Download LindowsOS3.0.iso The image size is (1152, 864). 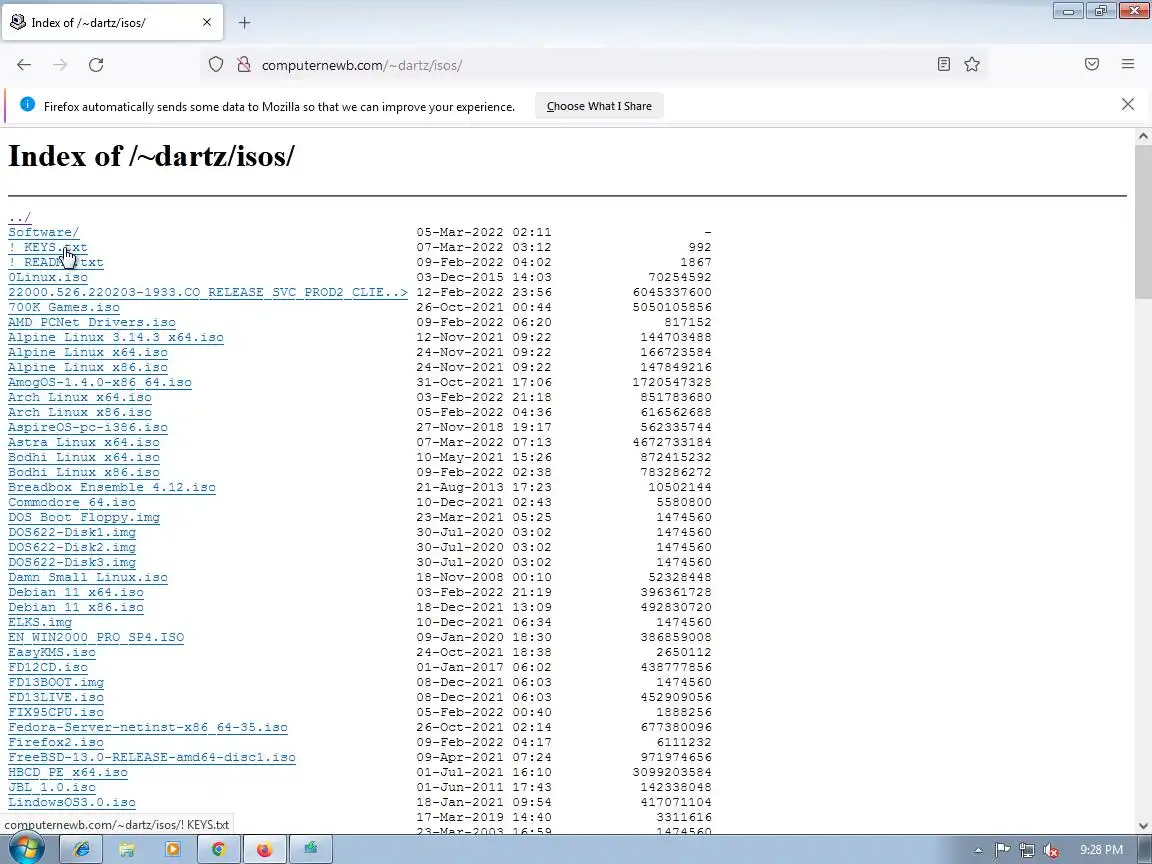pyautogui.click(x=72, y=802)
